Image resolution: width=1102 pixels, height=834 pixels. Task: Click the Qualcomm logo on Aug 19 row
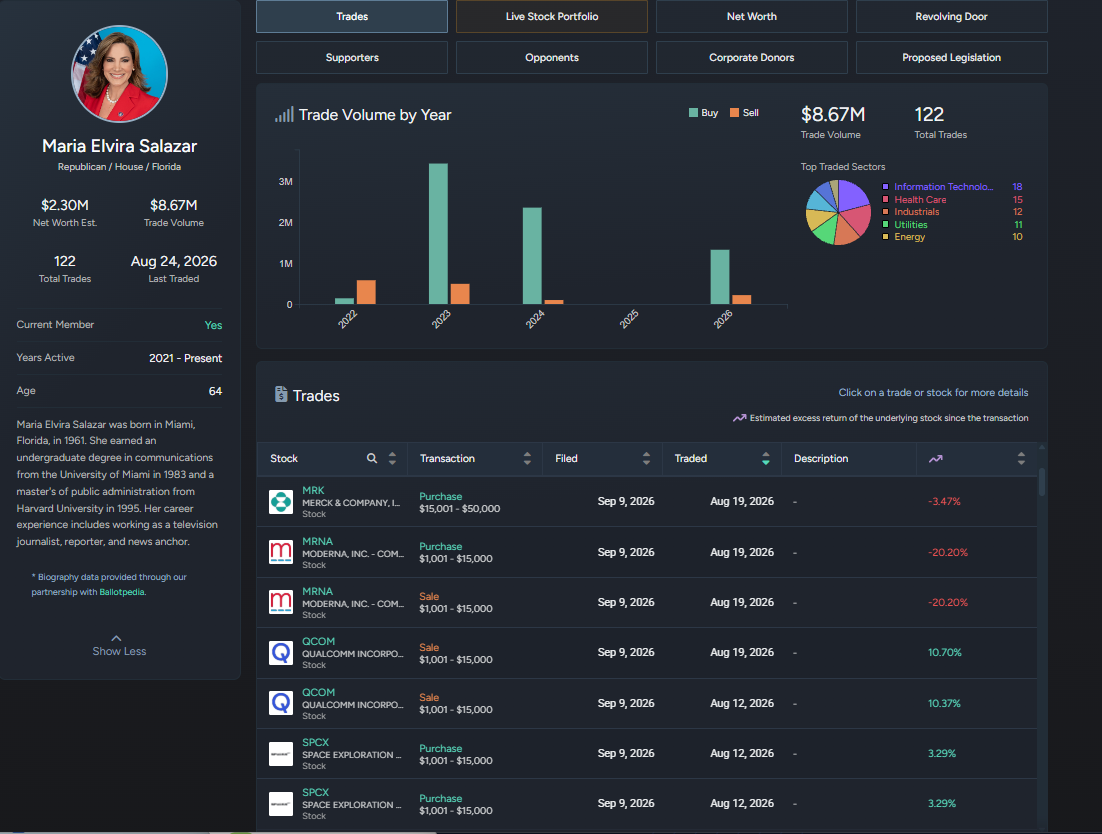coord(281,653)
